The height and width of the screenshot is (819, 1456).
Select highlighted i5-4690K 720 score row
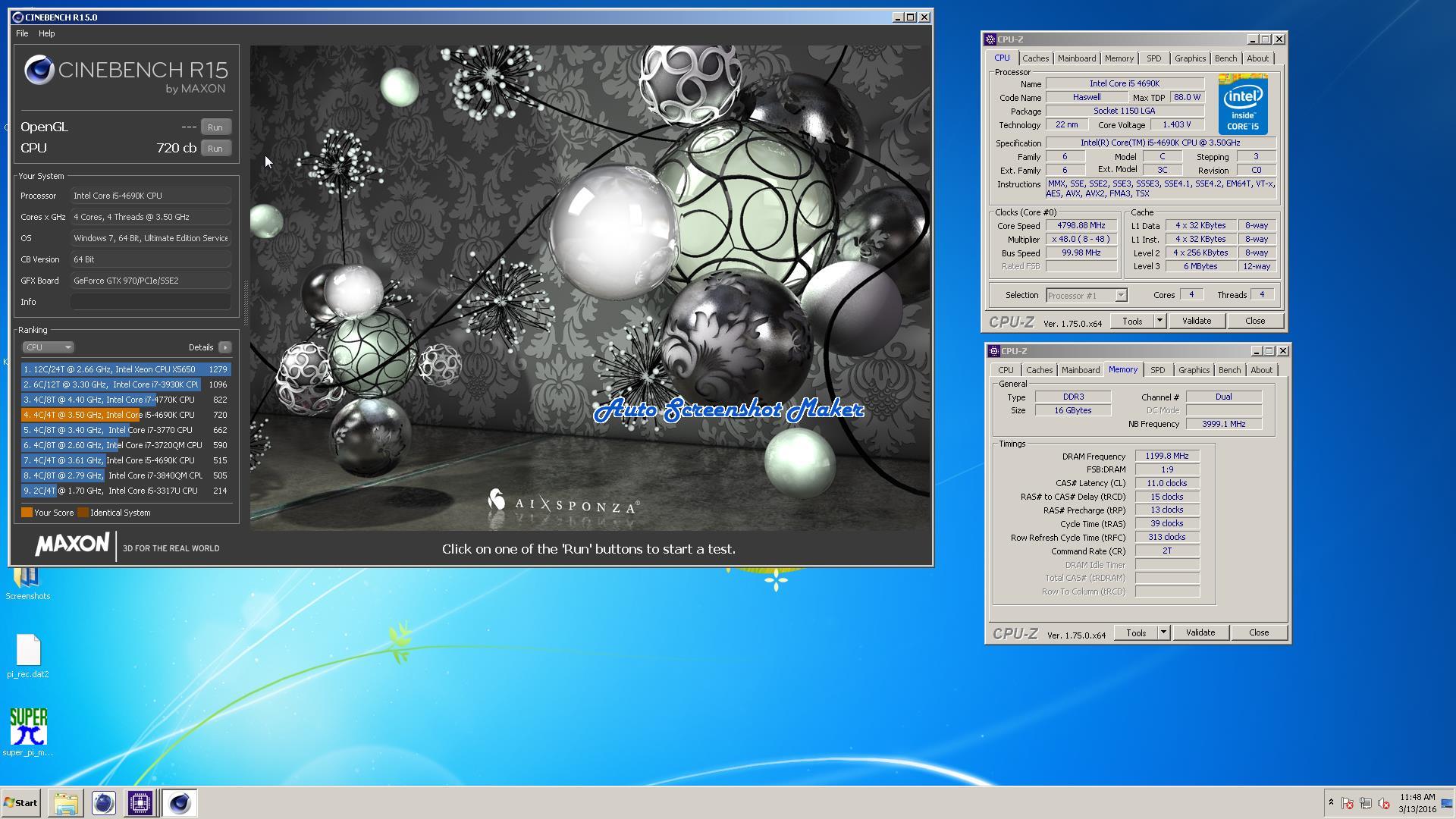(126, 415)
